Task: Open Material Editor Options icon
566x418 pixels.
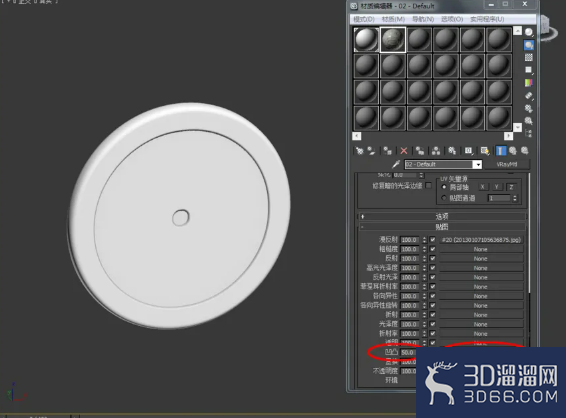Action: click(529, 108)
